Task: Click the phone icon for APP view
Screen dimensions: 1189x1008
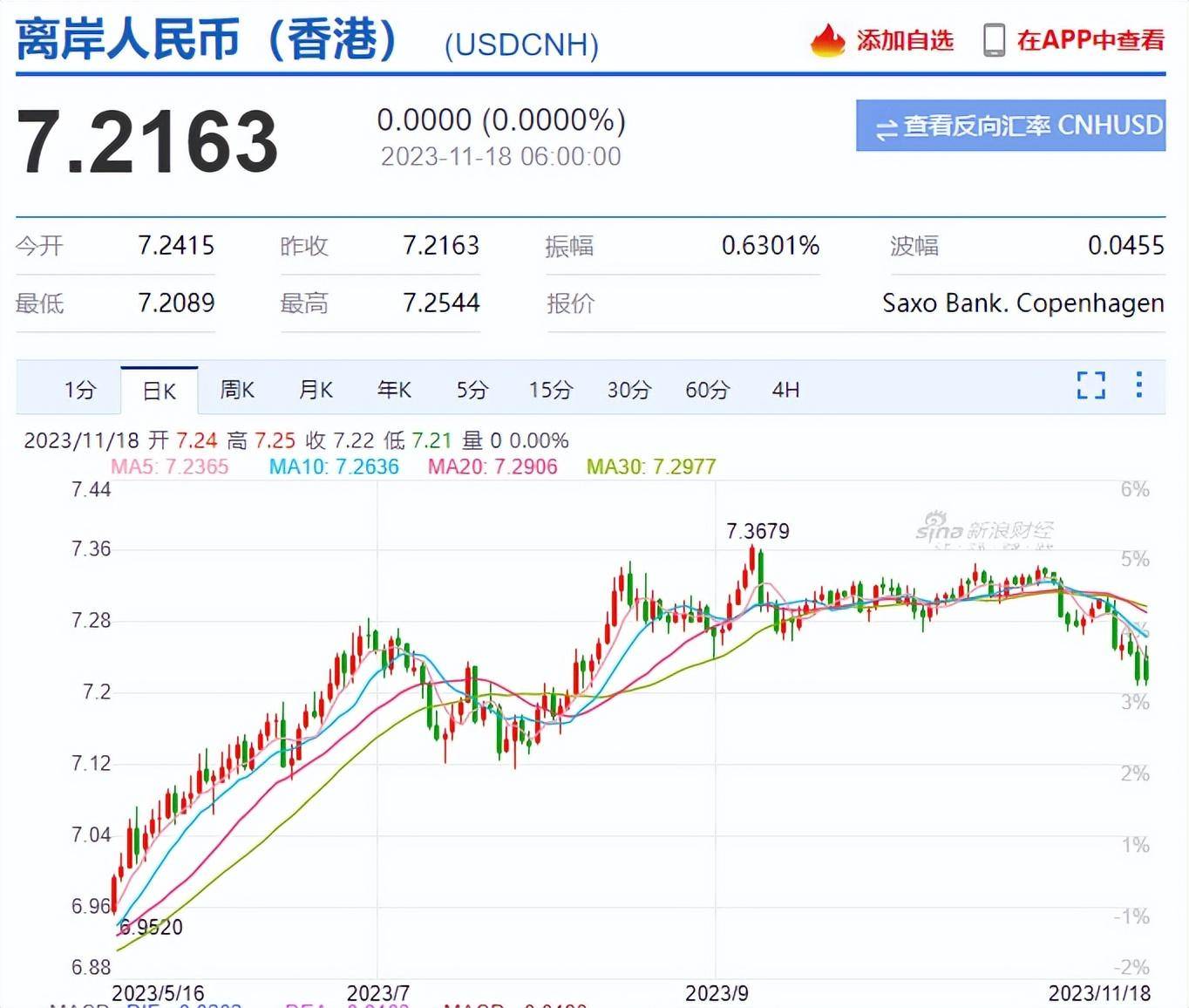Action: point(993,40)
